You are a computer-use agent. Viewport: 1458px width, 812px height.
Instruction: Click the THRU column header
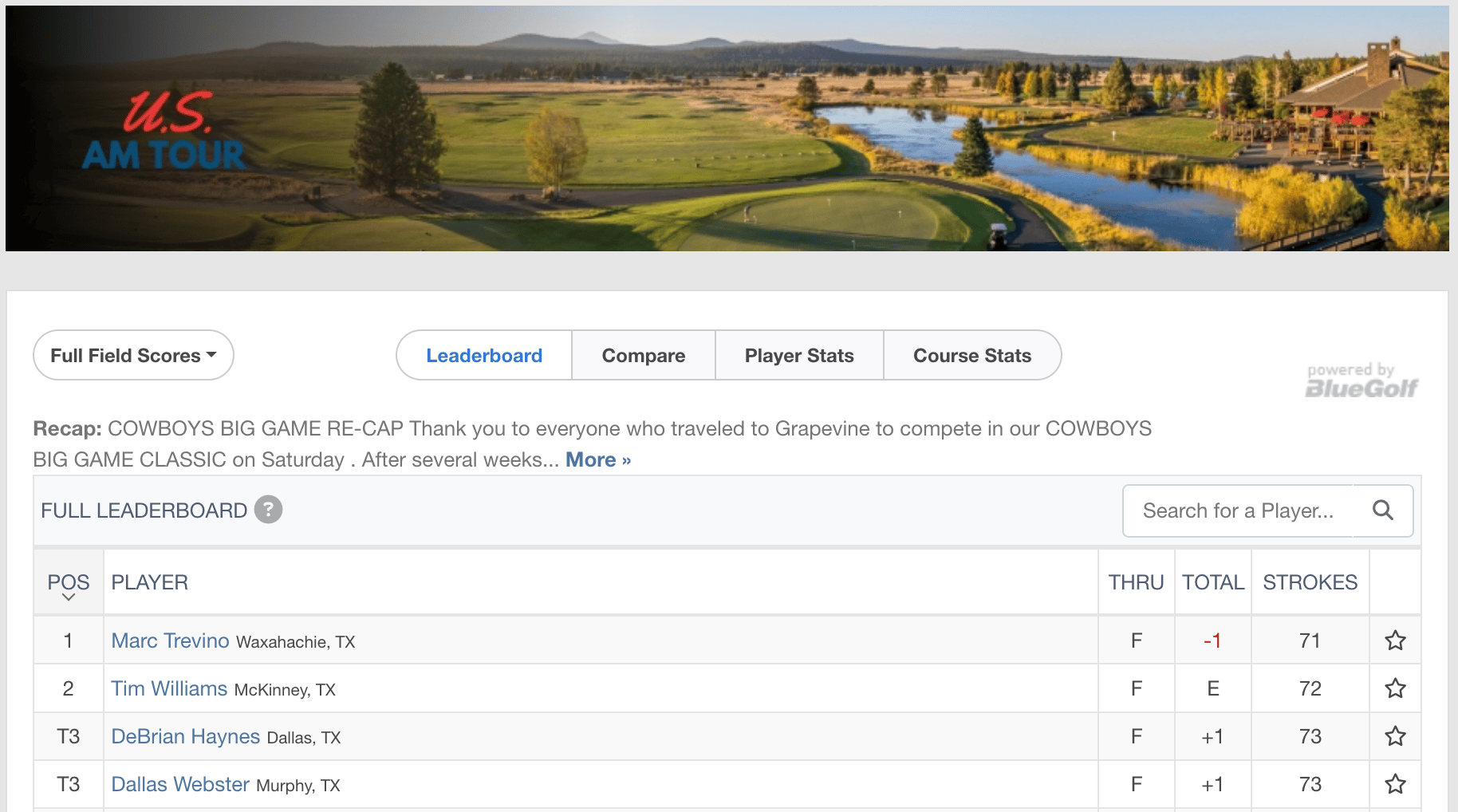click(1136, 582)
